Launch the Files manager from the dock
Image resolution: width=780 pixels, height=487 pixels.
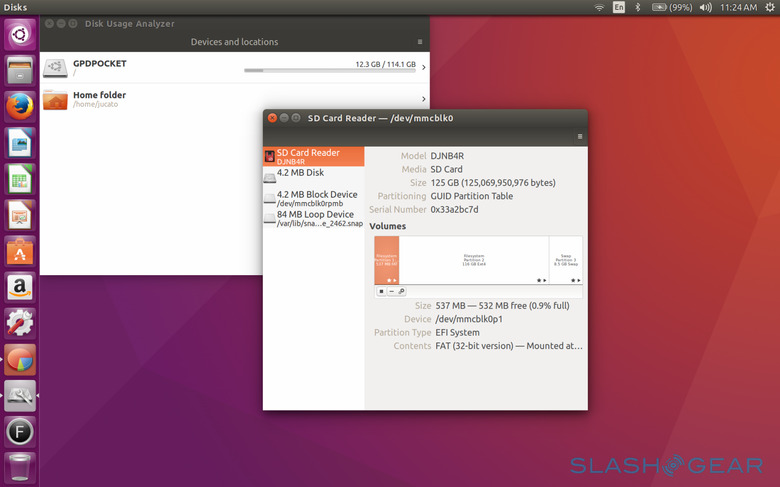click(x=20, y=70)
